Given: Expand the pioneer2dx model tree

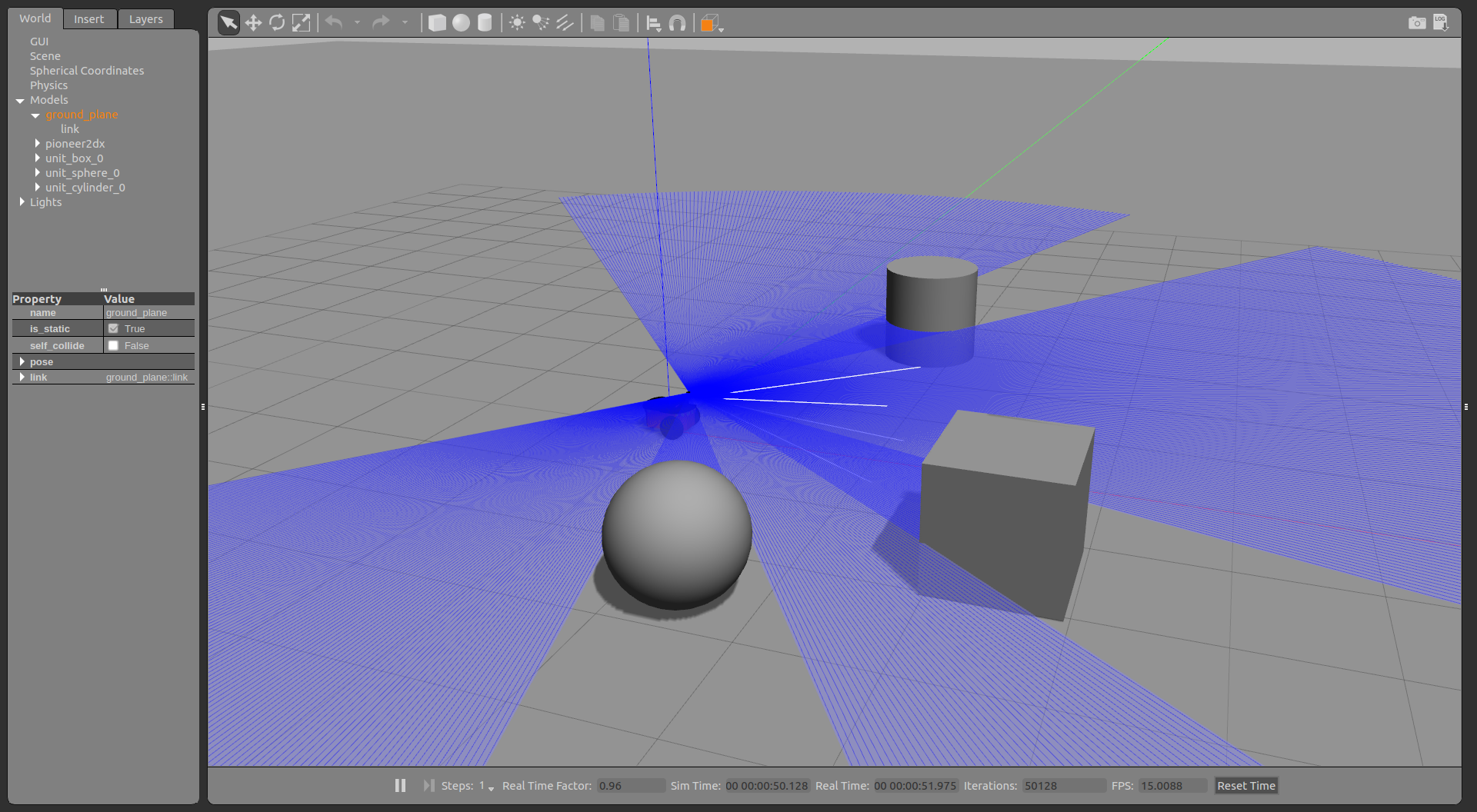Looking at the screenshot, I should [x=37, y=144].
